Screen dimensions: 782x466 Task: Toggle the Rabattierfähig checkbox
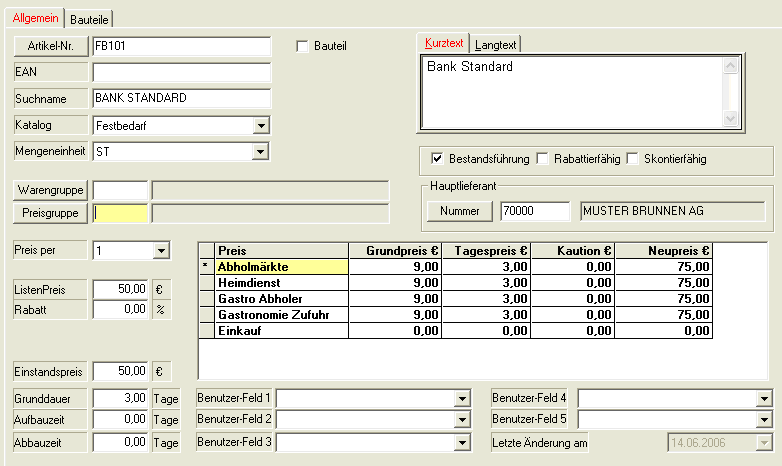[542, 159]
